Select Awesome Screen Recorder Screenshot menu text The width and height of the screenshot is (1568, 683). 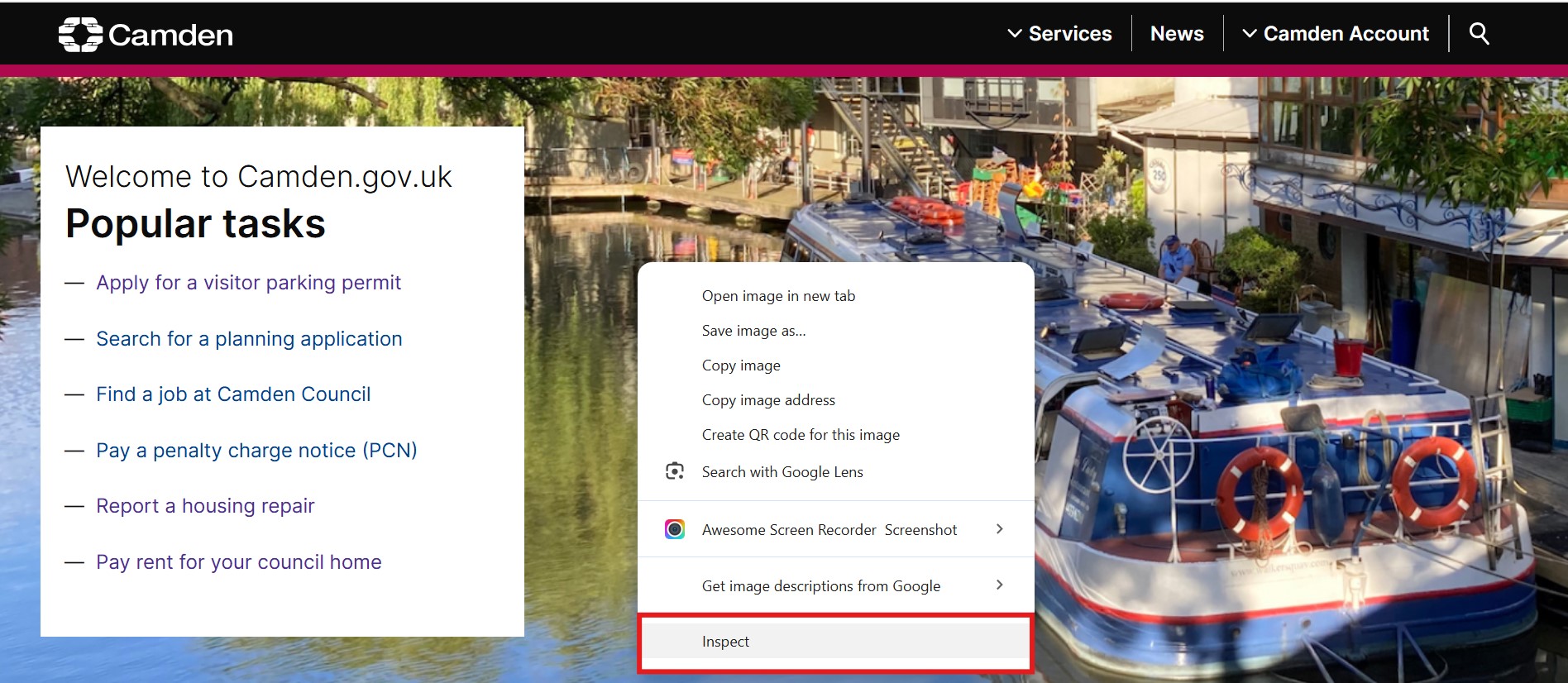click(x=829, y=530)
